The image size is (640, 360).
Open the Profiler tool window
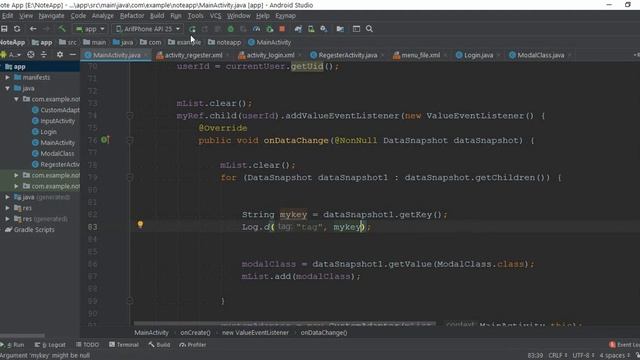pyautogui.click(x=193, y=345)
